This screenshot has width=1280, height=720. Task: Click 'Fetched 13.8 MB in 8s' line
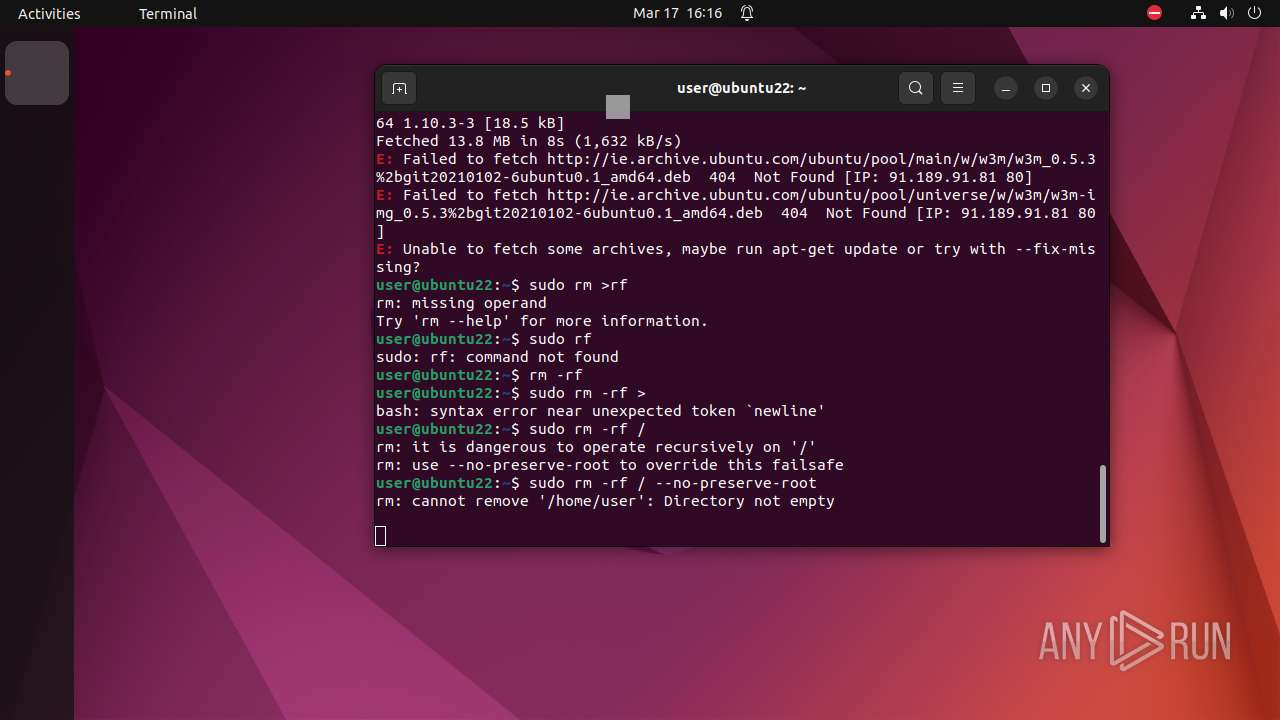pos(529,141)
